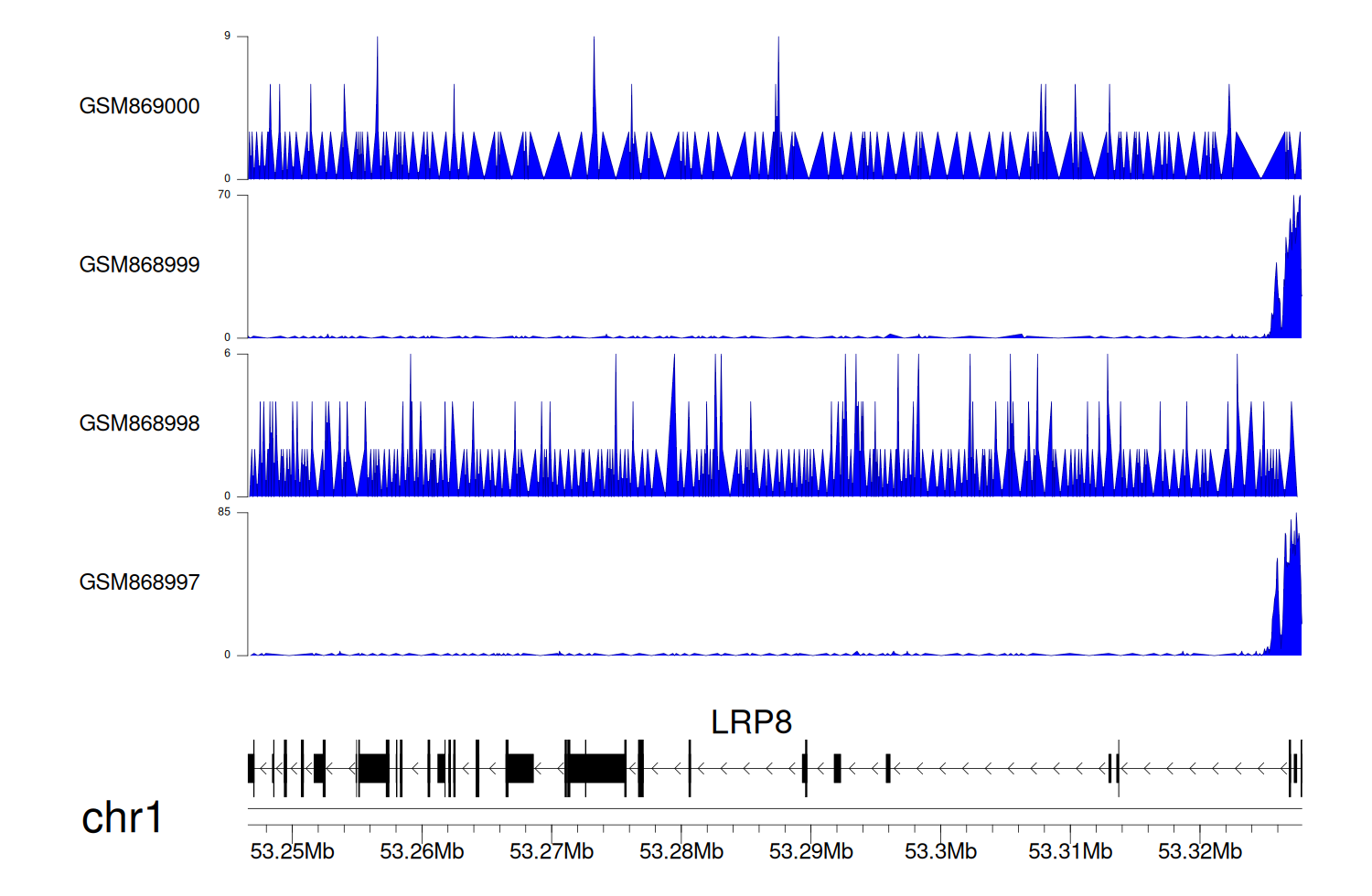1372x896 pixels.
Task: Select the 53.32Mb axis label
Action: [x=1200, y=851]
